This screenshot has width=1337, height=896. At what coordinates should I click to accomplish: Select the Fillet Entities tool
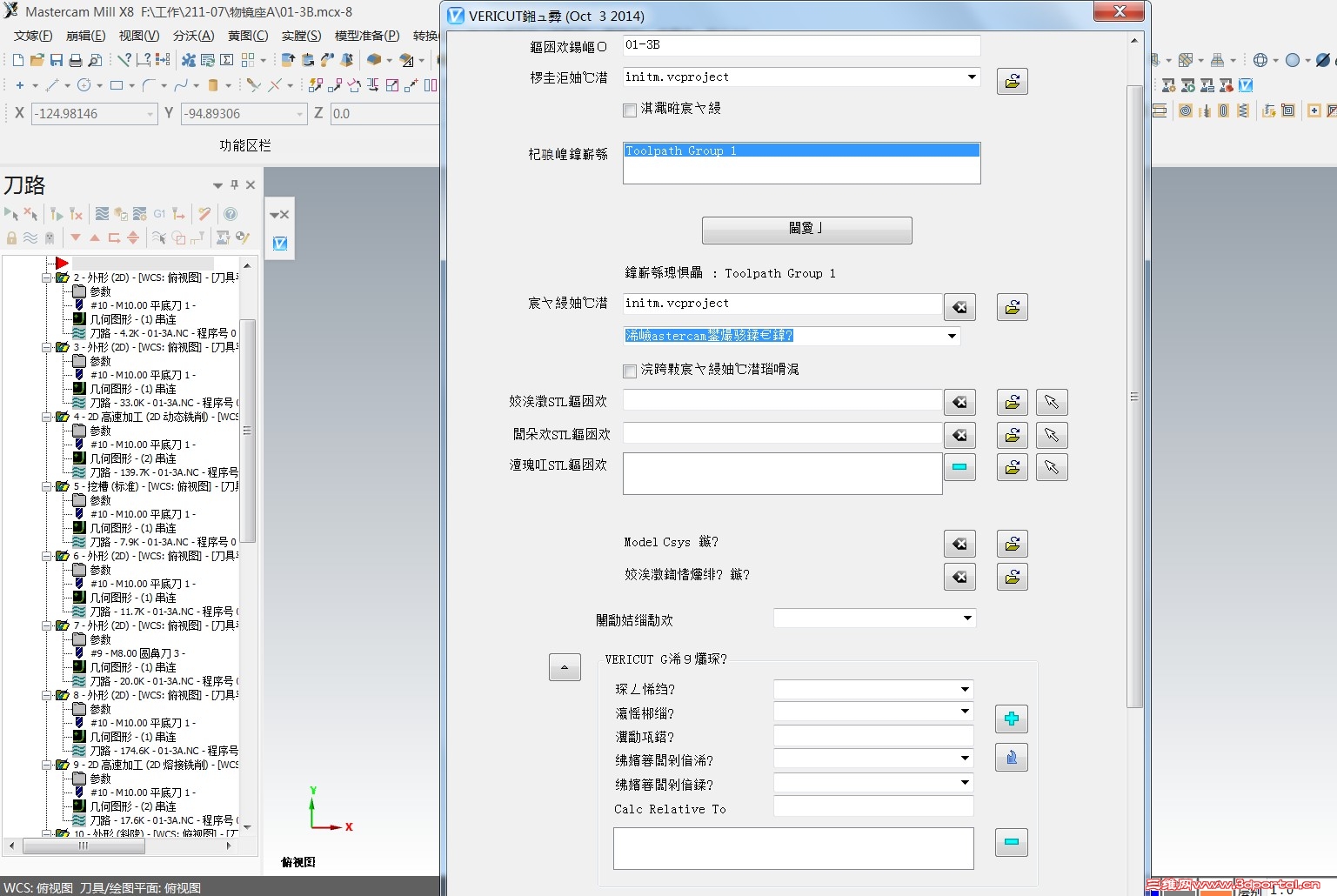click(x=149, y=85)
